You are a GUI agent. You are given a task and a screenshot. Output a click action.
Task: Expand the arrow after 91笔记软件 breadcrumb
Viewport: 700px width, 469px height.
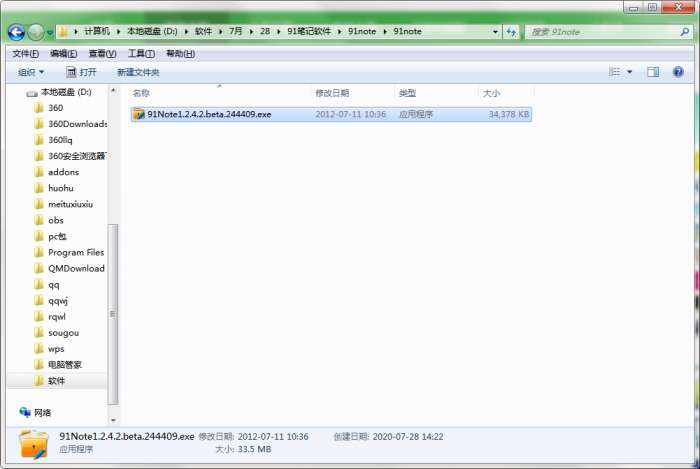340,32
